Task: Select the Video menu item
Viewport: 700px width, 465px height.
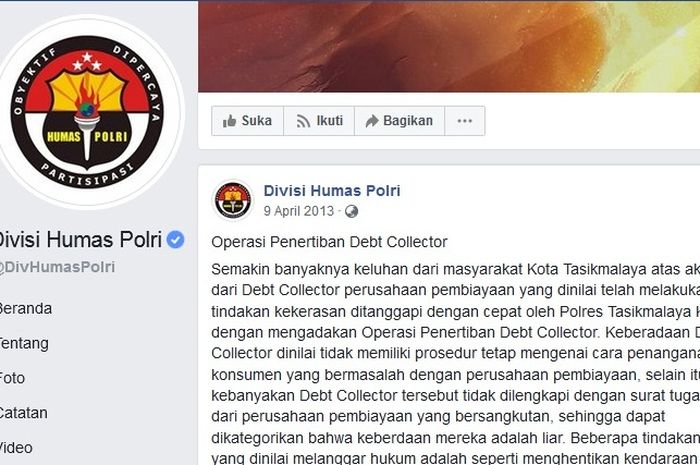Action: (x=16, y=448)
